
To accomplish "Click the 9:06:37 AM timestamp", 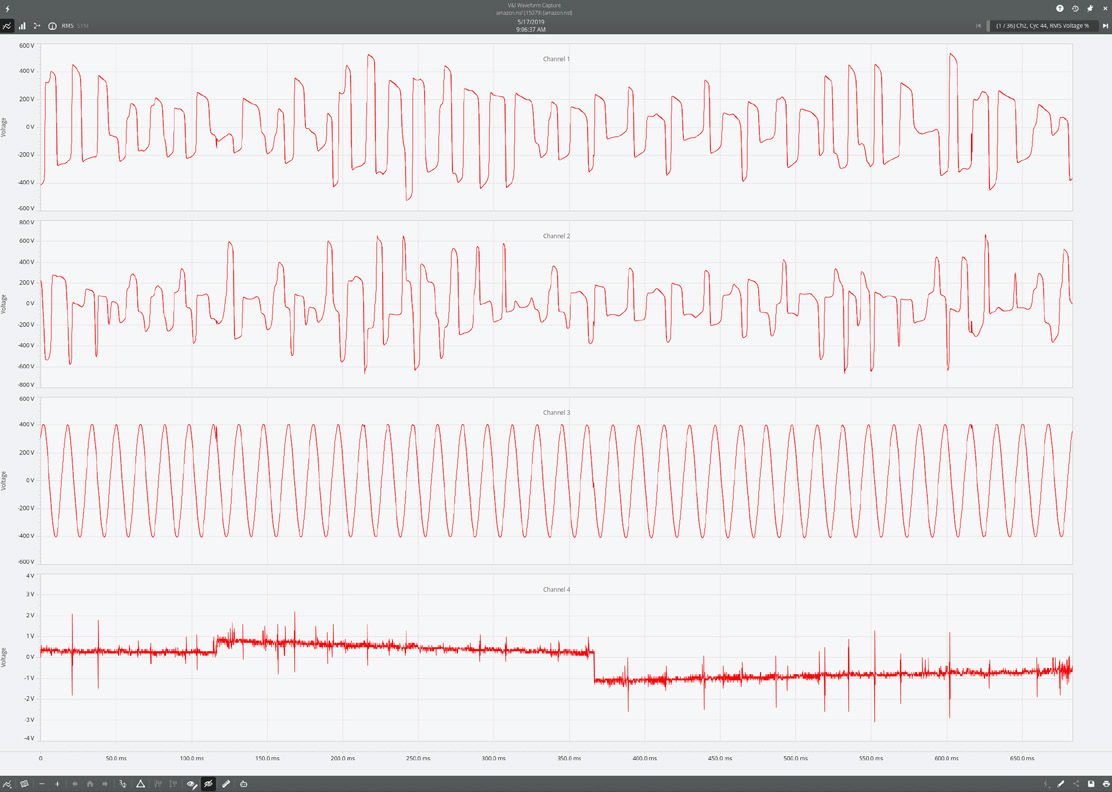I will [530, 30].
